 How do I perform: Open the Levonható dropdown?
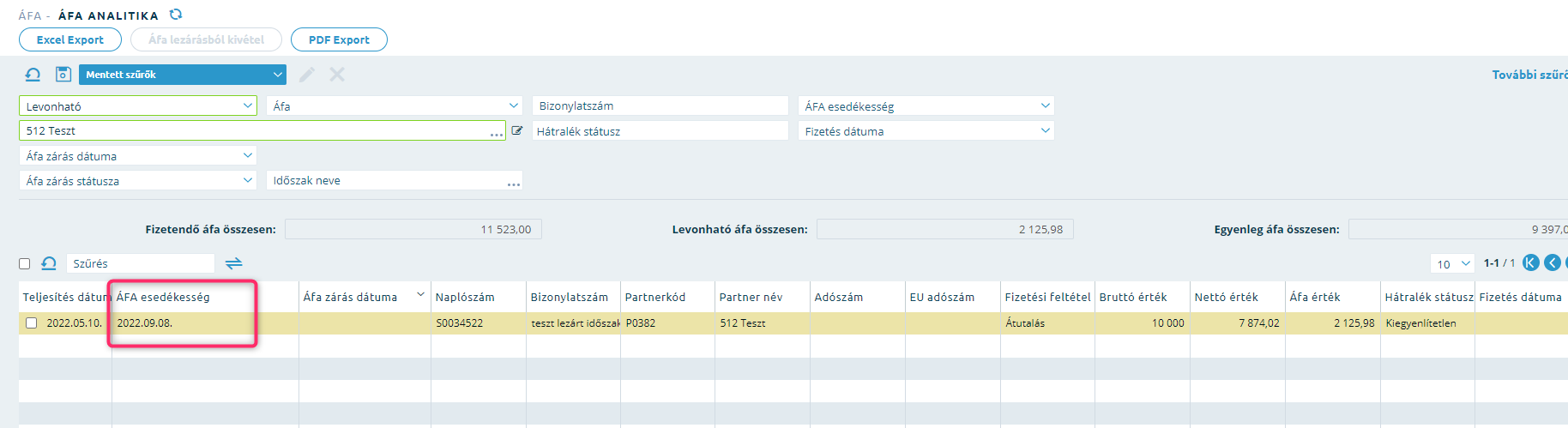138,105
